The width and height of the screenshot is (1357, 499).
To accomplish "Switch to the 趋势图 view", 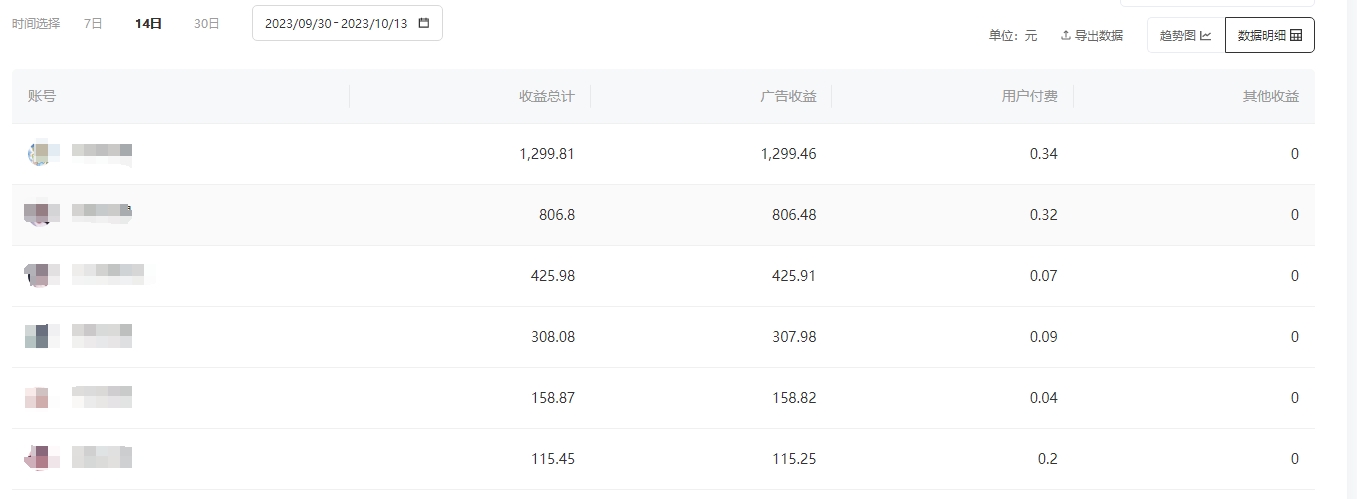I will click(x=1186, y=35).
